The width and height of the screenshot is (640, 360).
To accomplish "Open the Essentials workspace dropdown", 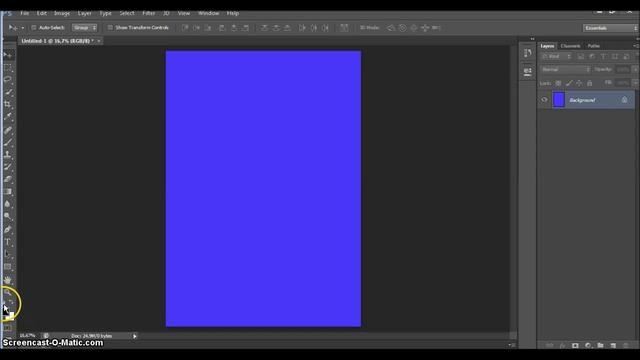I will 610,28.
